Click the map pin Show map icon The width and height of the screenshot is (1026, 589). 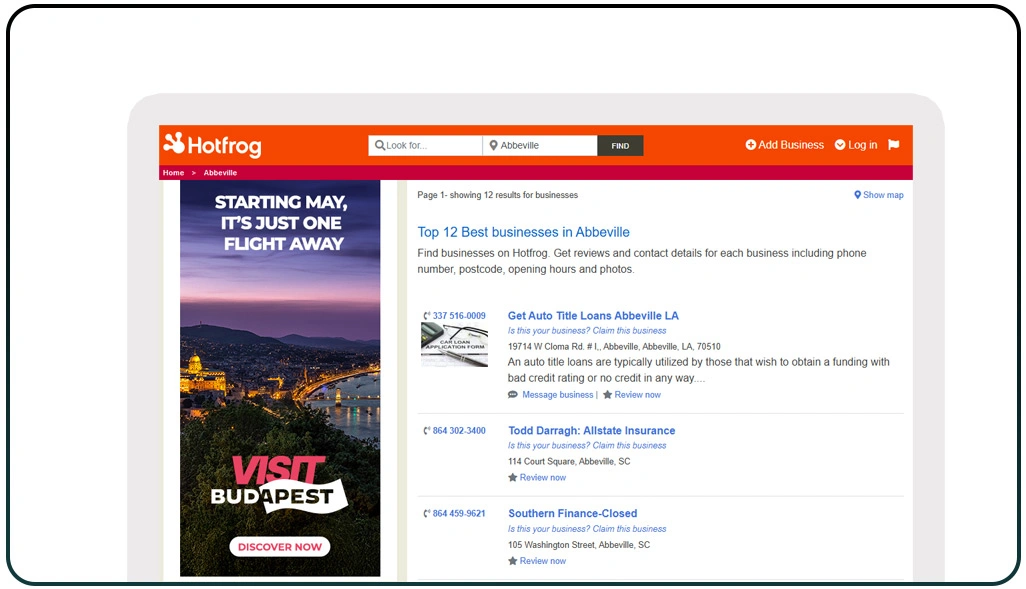(857, 195)
